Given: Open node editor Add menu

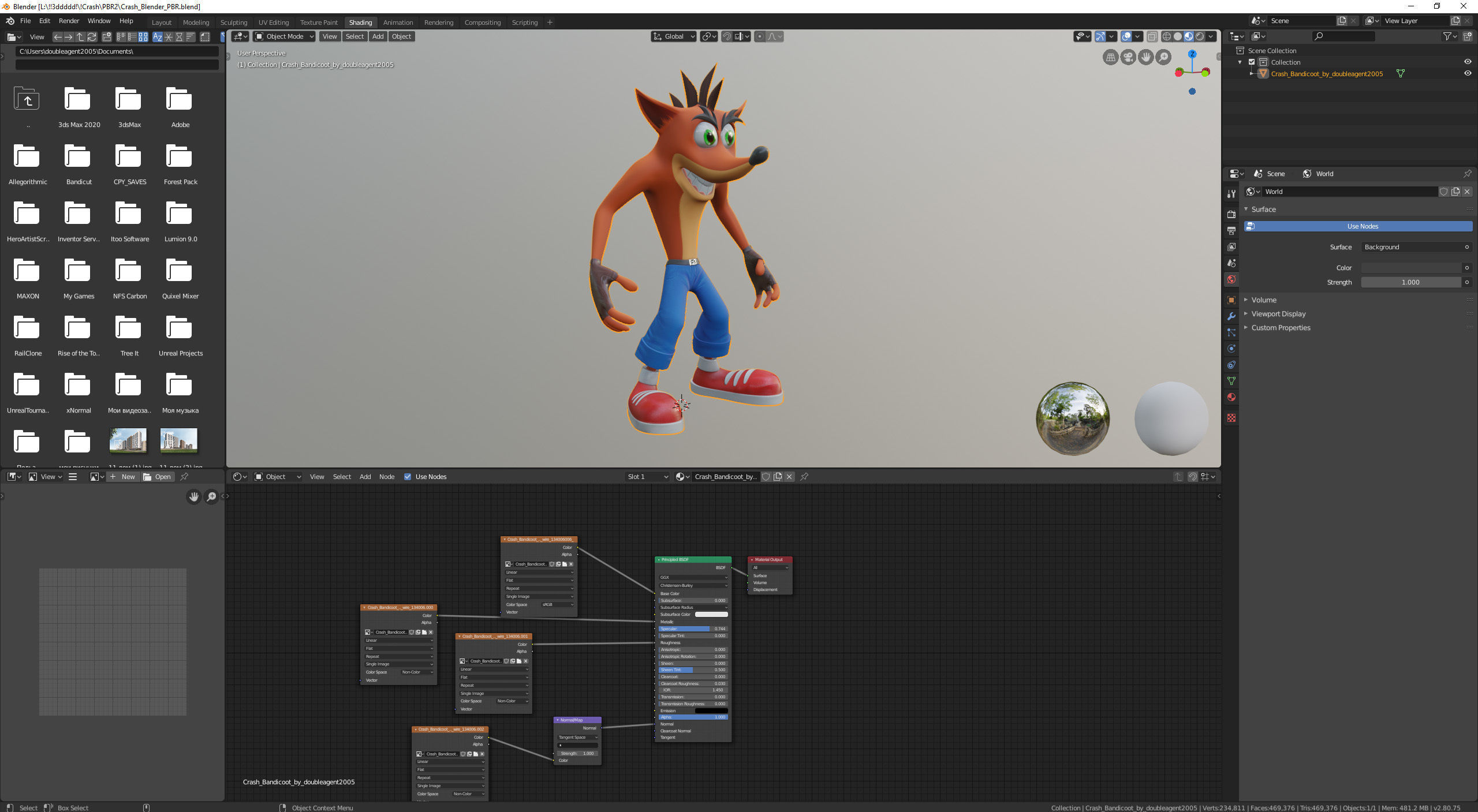Looking at the screenshot, I should tap(365, 477).
